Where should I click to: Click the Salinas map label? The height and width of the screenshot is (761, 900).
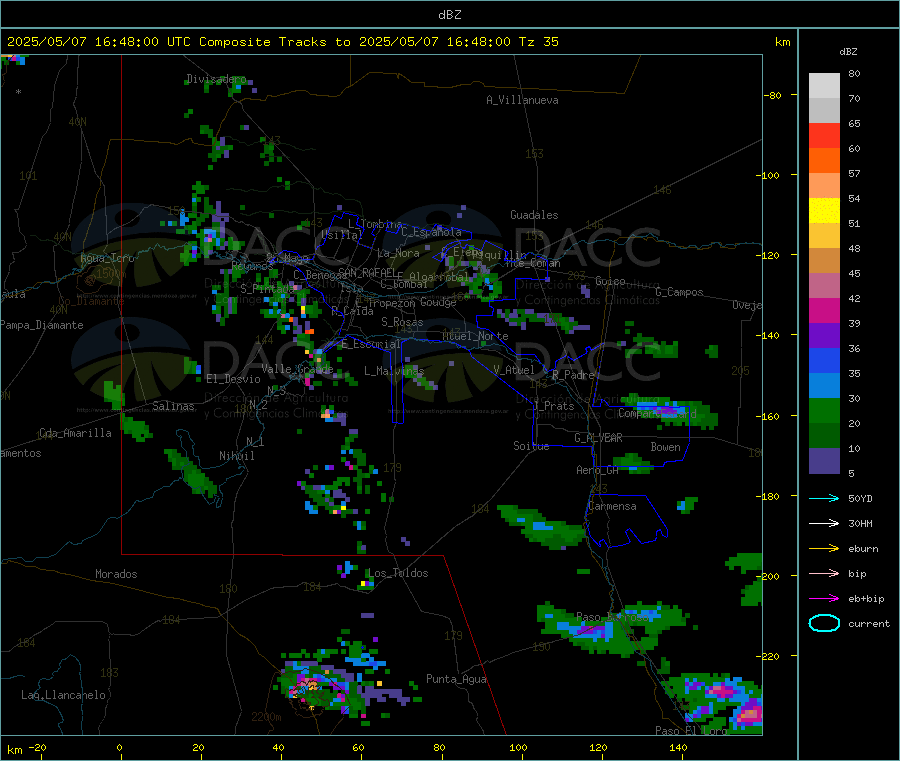coord(173,406)
